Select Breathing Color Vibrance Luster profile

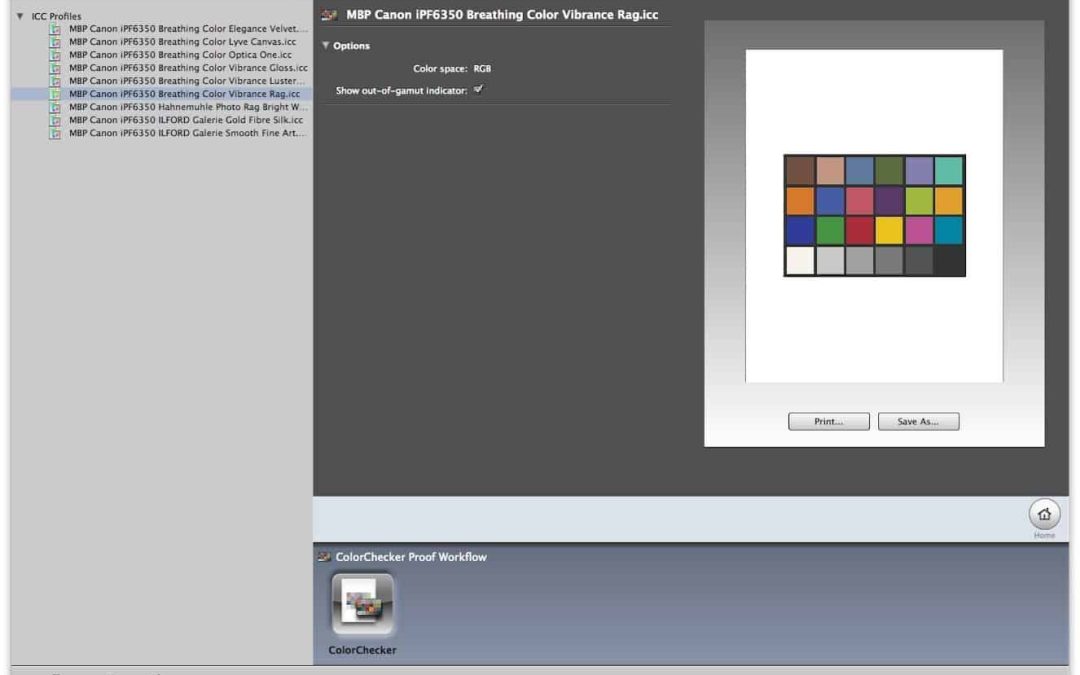(x=187, y=81)
